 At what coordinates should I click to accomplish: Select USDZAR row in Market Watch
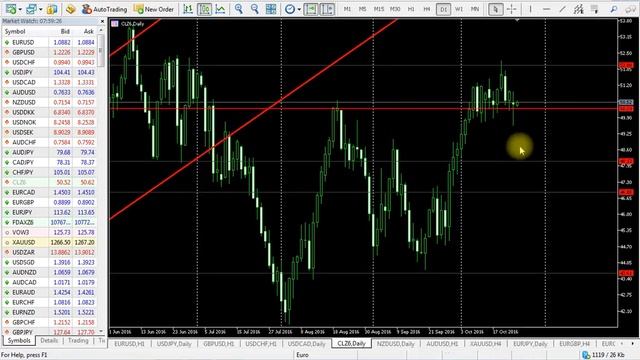click(x=49, y=252)
